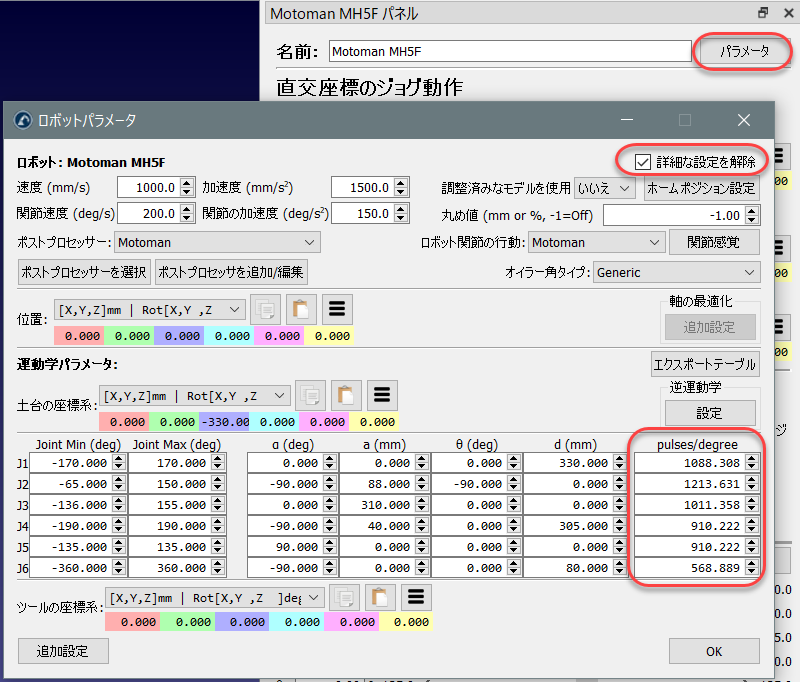Click the J5 α (deg) field 90.000
800x682 pixels.
click(292, 547)
